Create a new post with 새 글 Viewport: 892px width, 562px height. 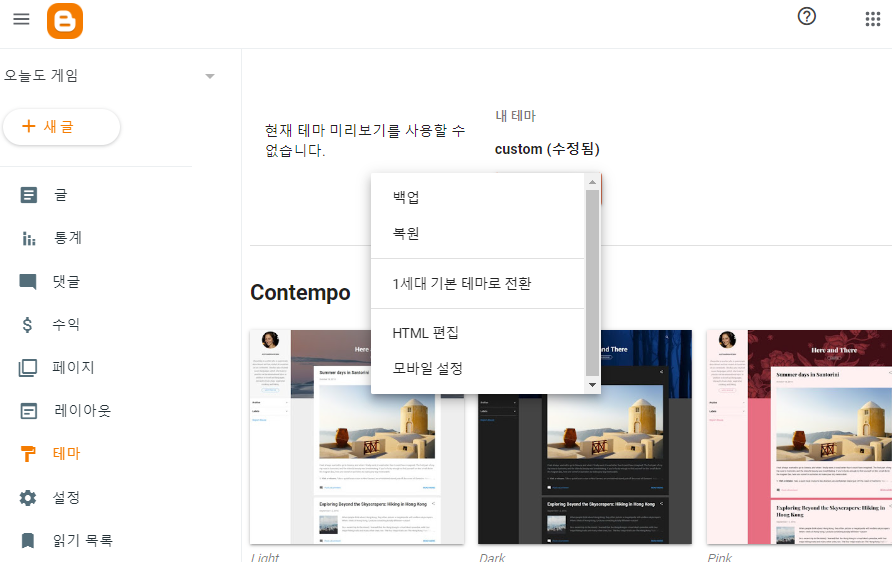pos(61,127)
